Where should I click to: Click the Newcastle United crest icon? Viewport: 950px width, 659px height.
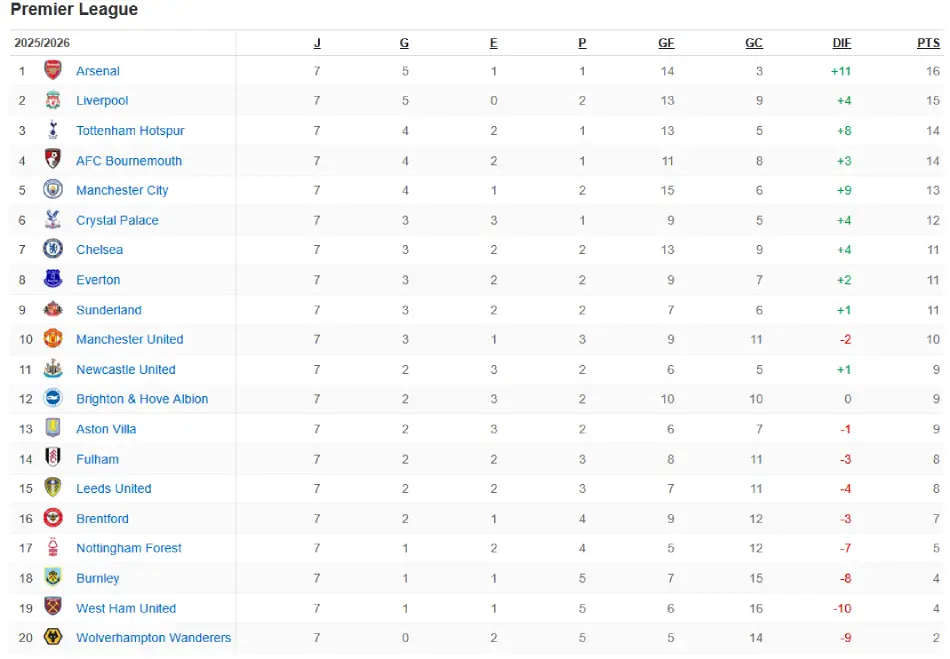point(53,369)
